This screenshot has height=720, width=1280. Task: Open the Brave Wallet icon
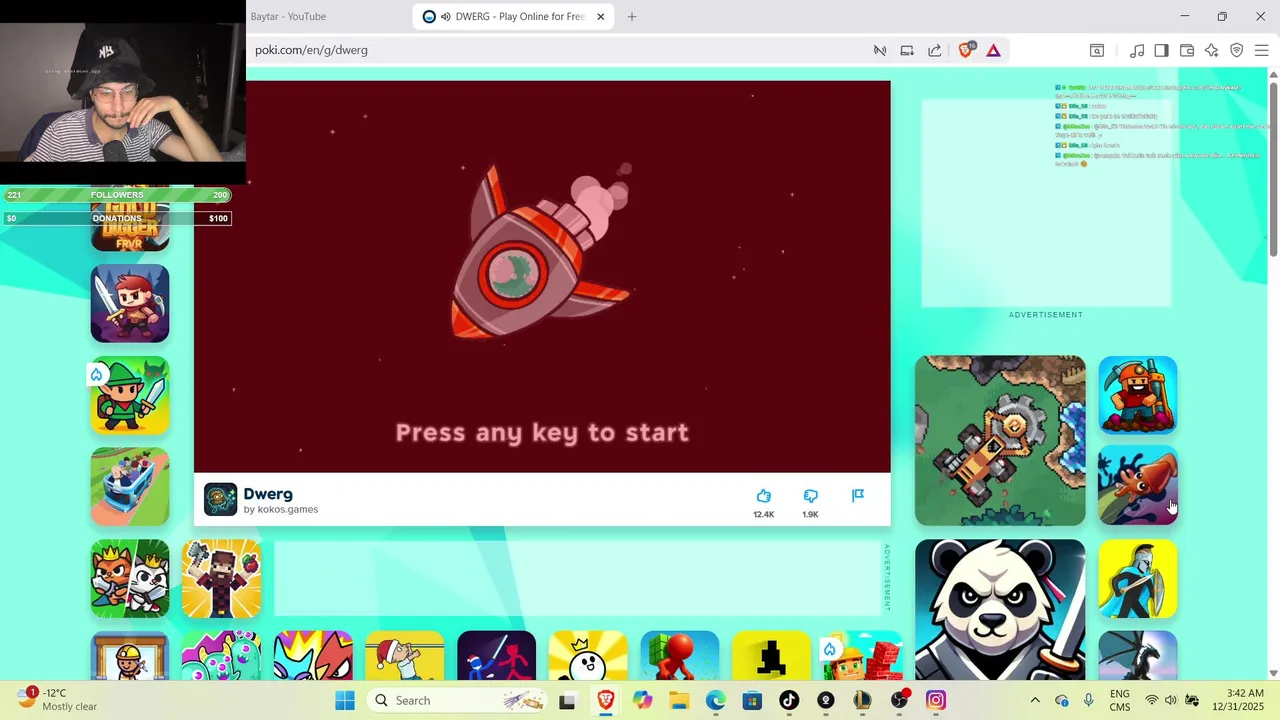click(1187, 50)
